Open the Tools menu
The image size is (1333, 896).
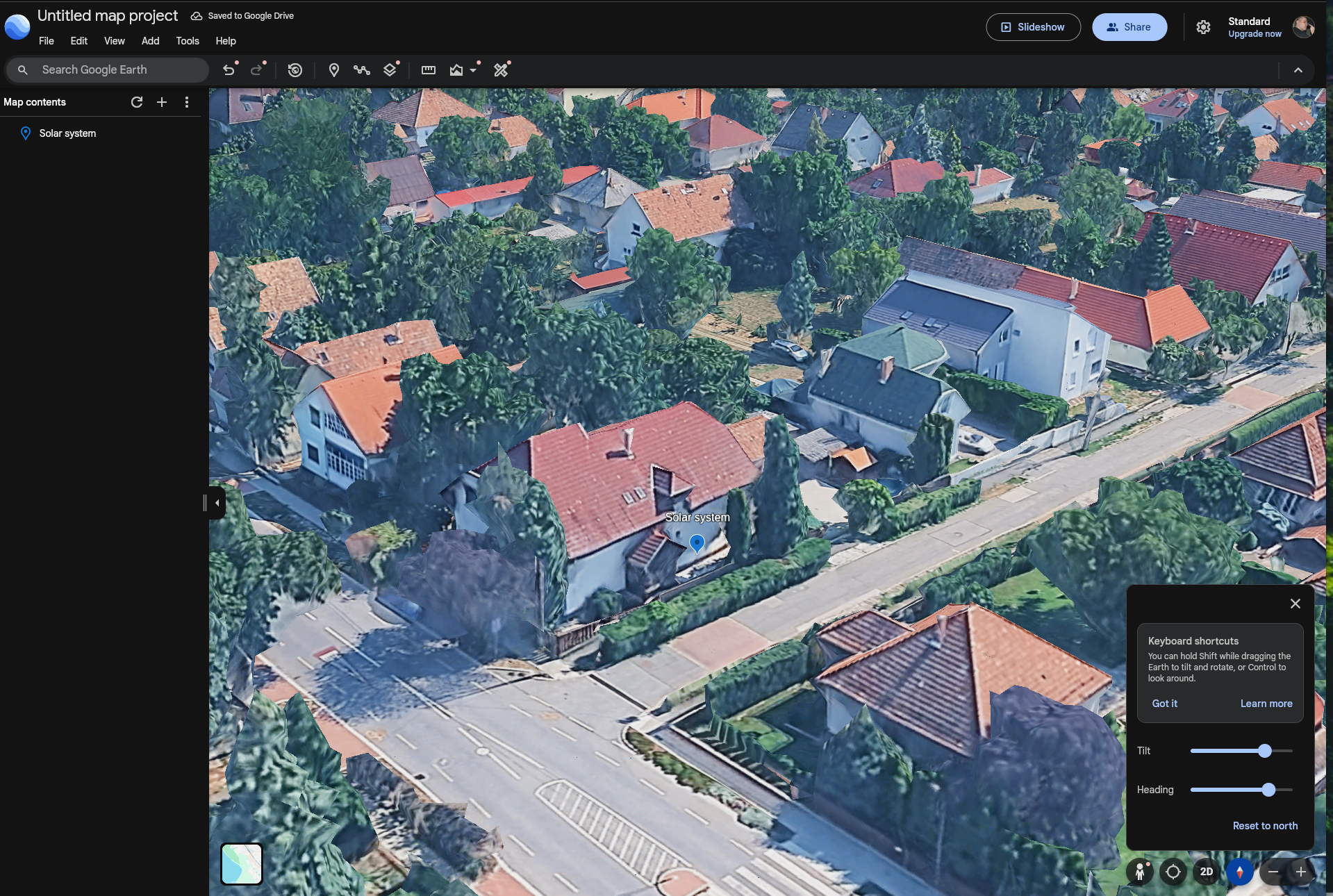[x=188, y=41]
